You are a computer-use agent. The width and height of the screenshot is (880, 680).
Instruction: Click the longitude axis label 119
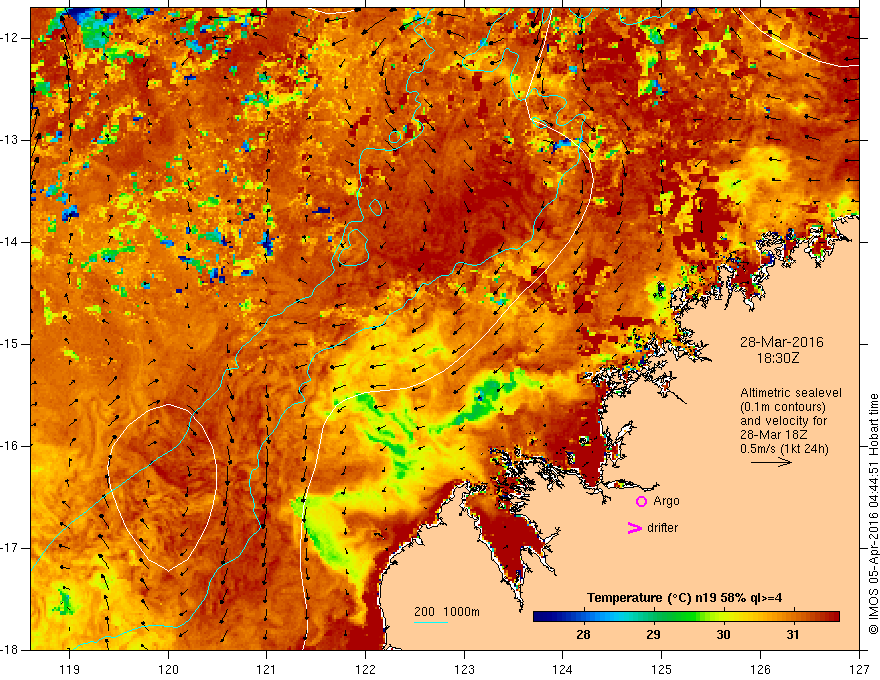70,669
